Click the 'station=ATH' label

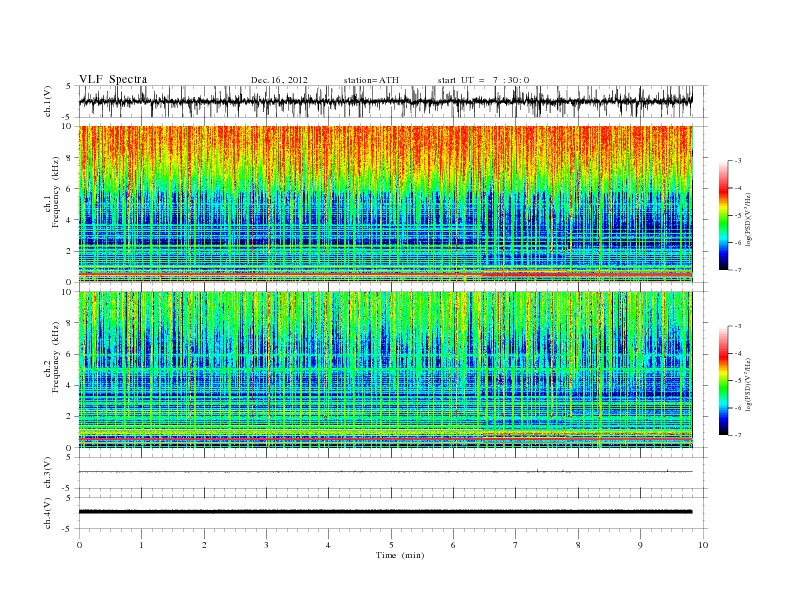[x=371, y=80]
